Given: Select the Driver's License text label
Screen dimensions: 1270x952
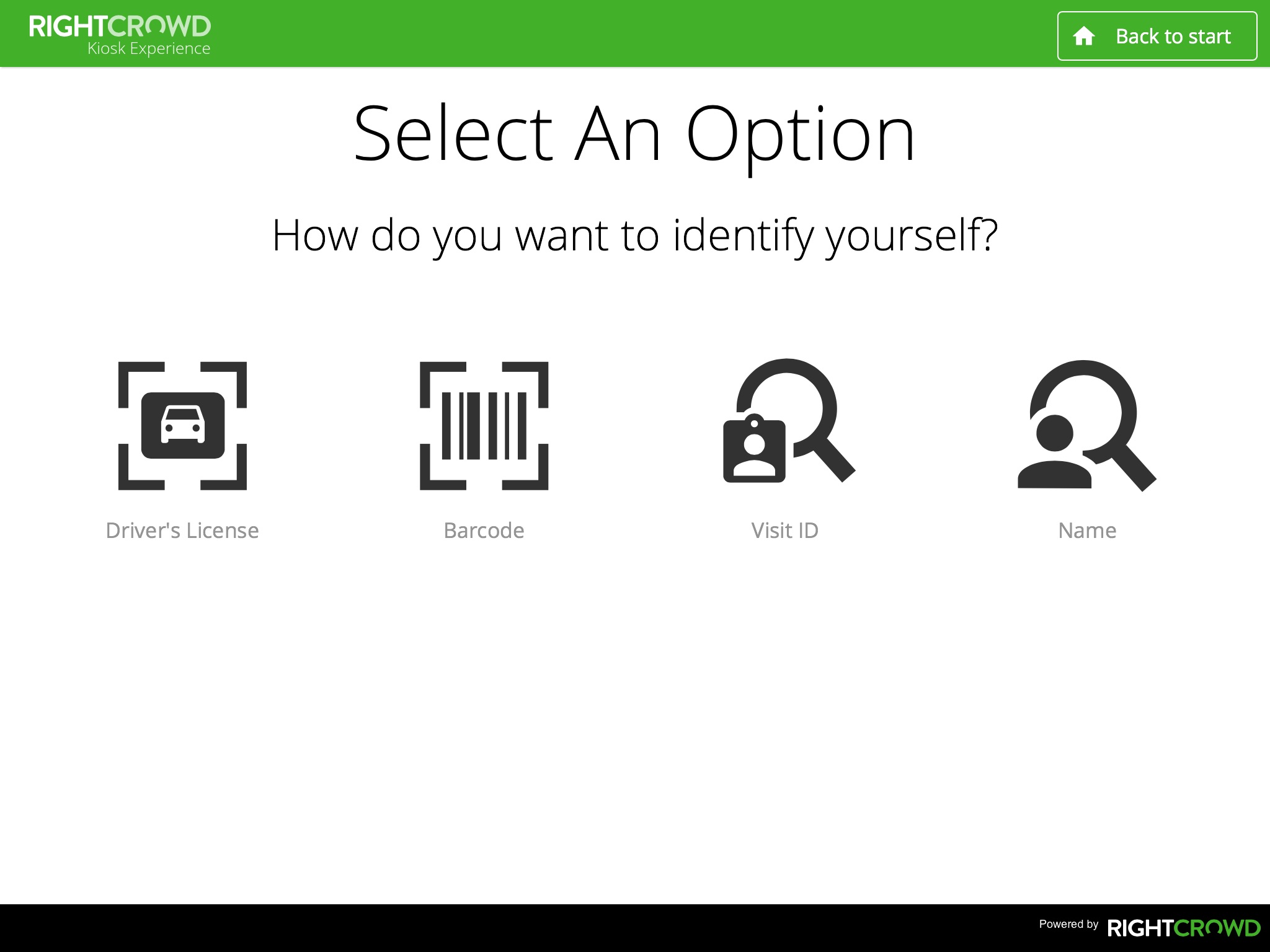Looking at the screenshot, I should coord(182,531).
